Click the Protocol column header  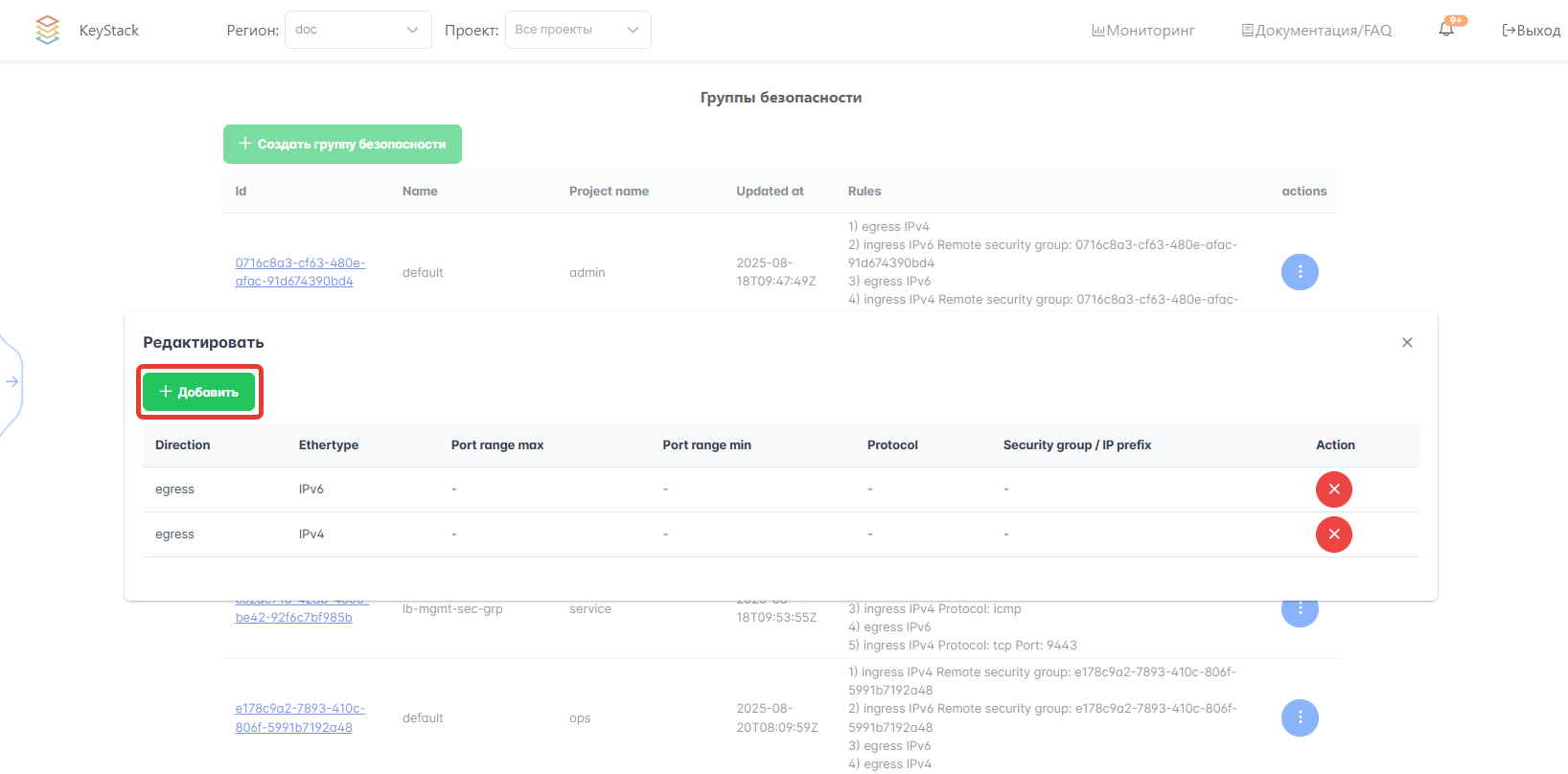point(891,445)
